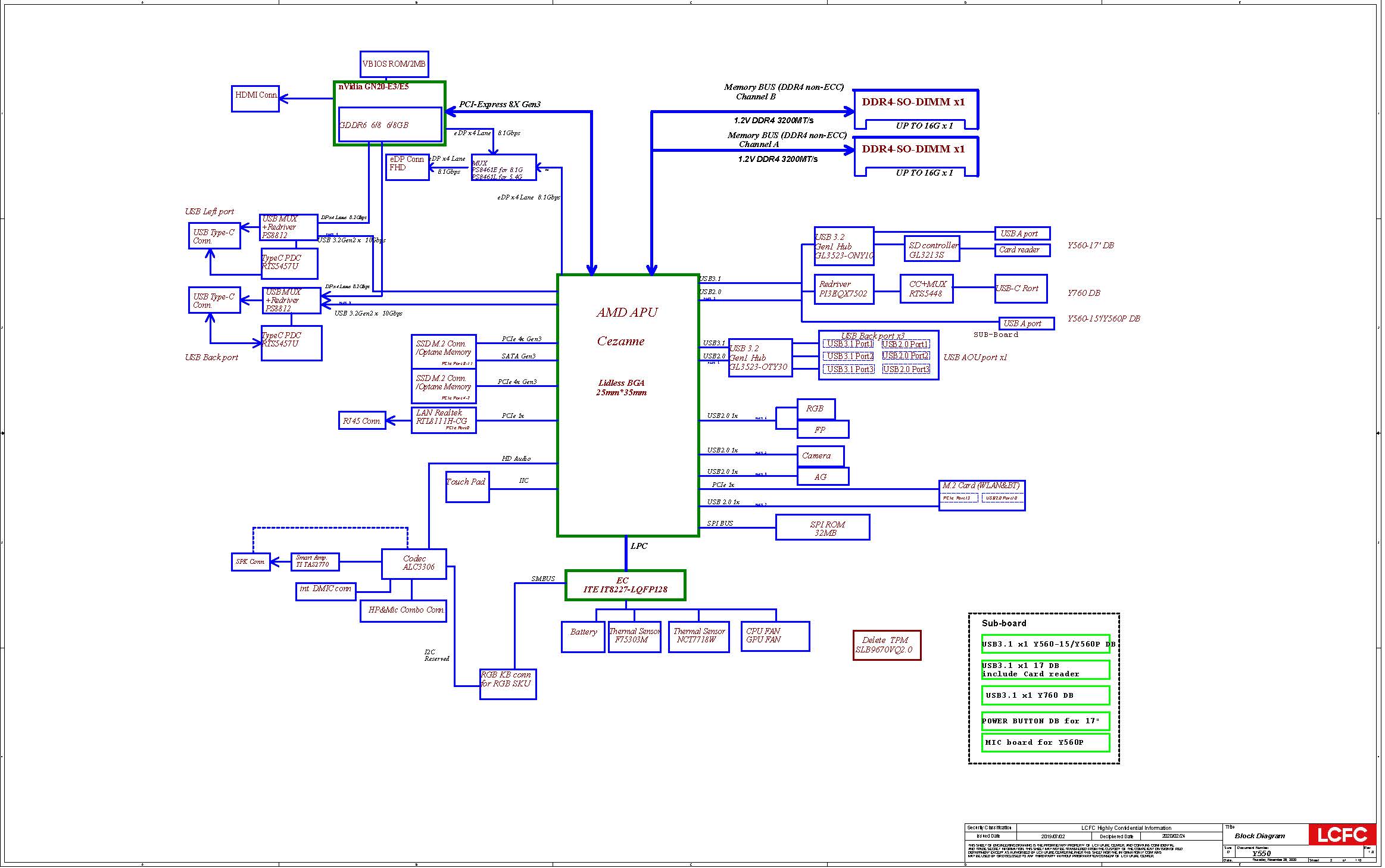The height and width of the screenshot is (868, 1385).
Task: Select the RGB KB conn box
Action: [x=508, y=683]
